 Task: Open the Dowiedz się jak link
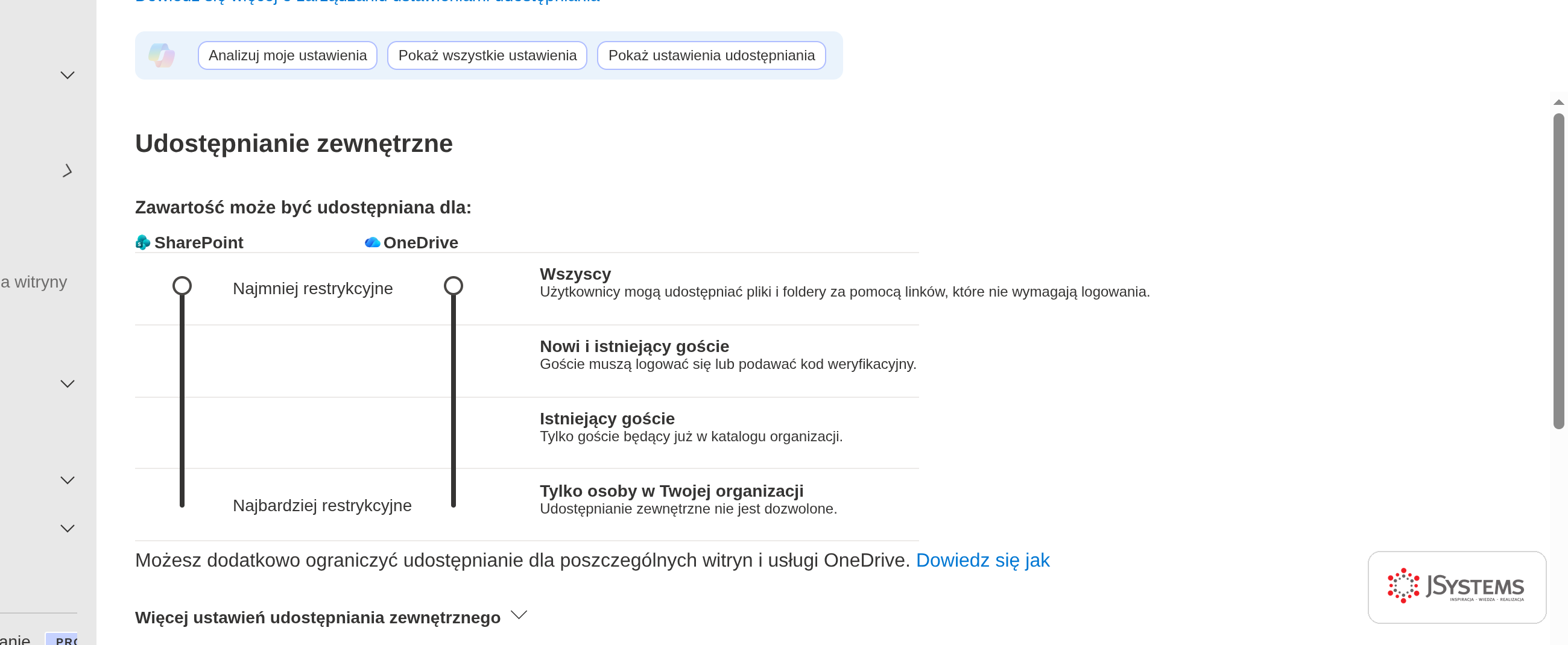pyautogui.click(x=982, y=560)
